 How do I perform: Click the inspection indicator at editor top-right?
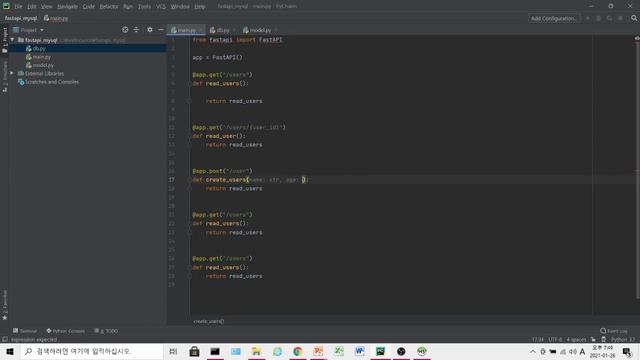[637, 38]
